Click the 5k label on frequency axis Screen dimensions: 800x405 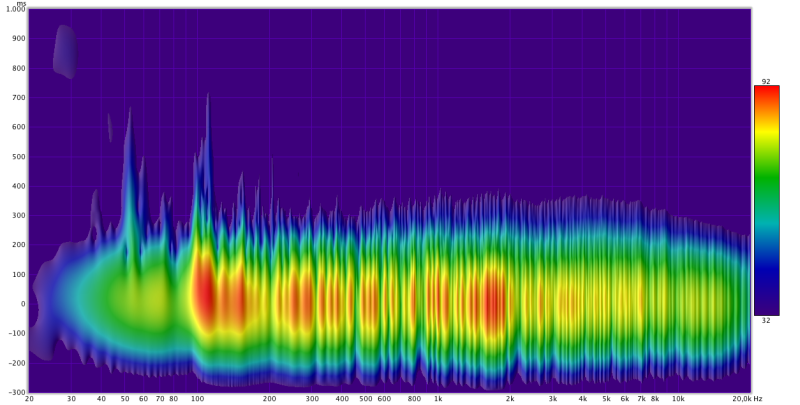click(x=606, y=399)
